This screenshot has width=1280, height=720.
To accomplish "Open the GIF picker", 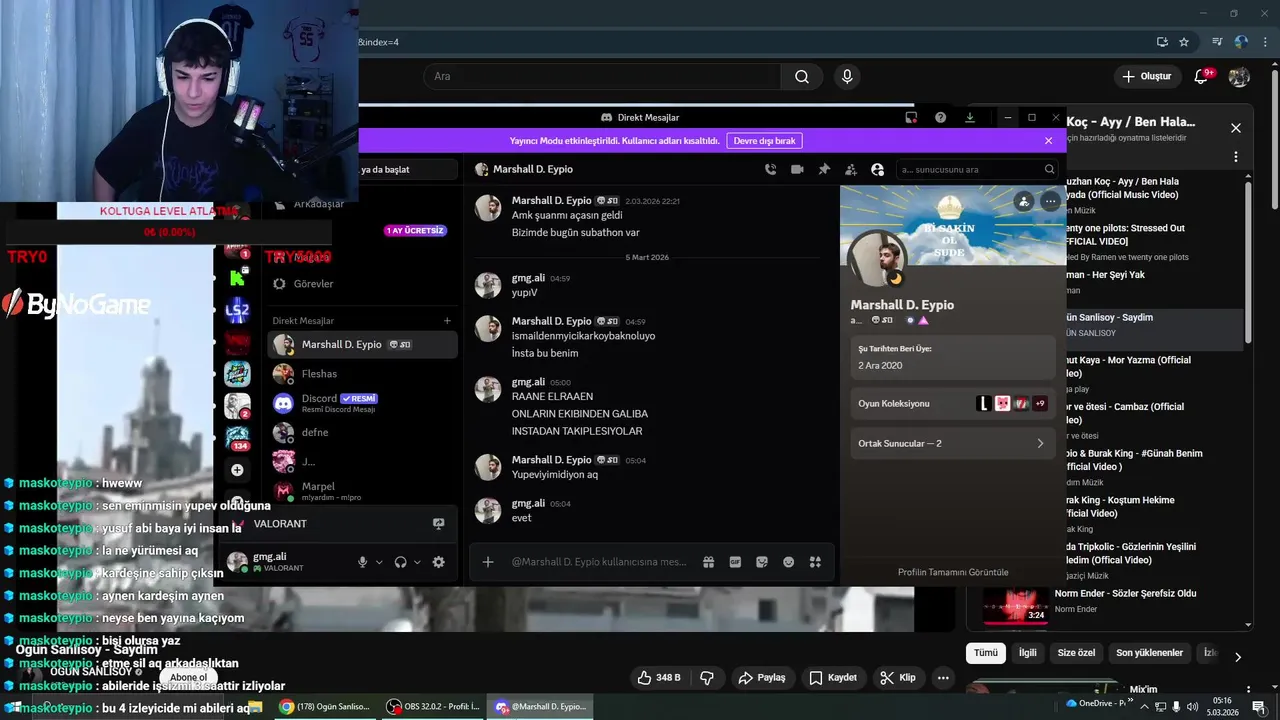I will 735,562.
